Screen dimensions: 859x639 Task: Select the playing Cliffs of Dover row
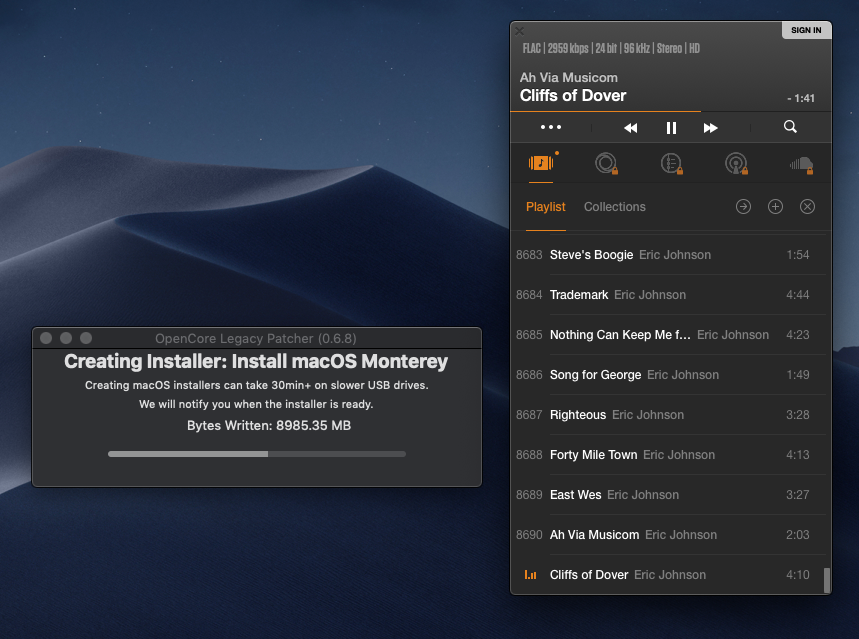coord(668,574)
